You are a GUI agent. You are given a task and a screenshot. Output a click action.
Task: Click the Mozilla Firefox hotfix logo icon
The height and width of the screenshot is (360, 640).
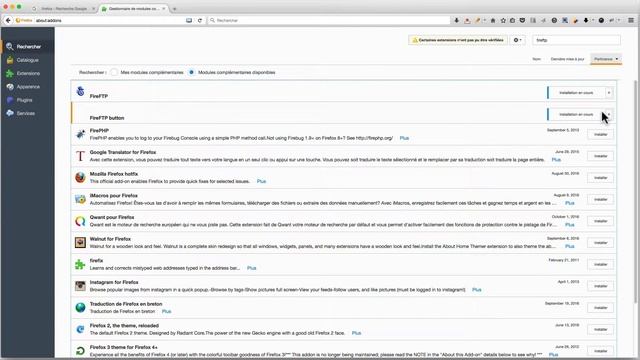[80, 177]
